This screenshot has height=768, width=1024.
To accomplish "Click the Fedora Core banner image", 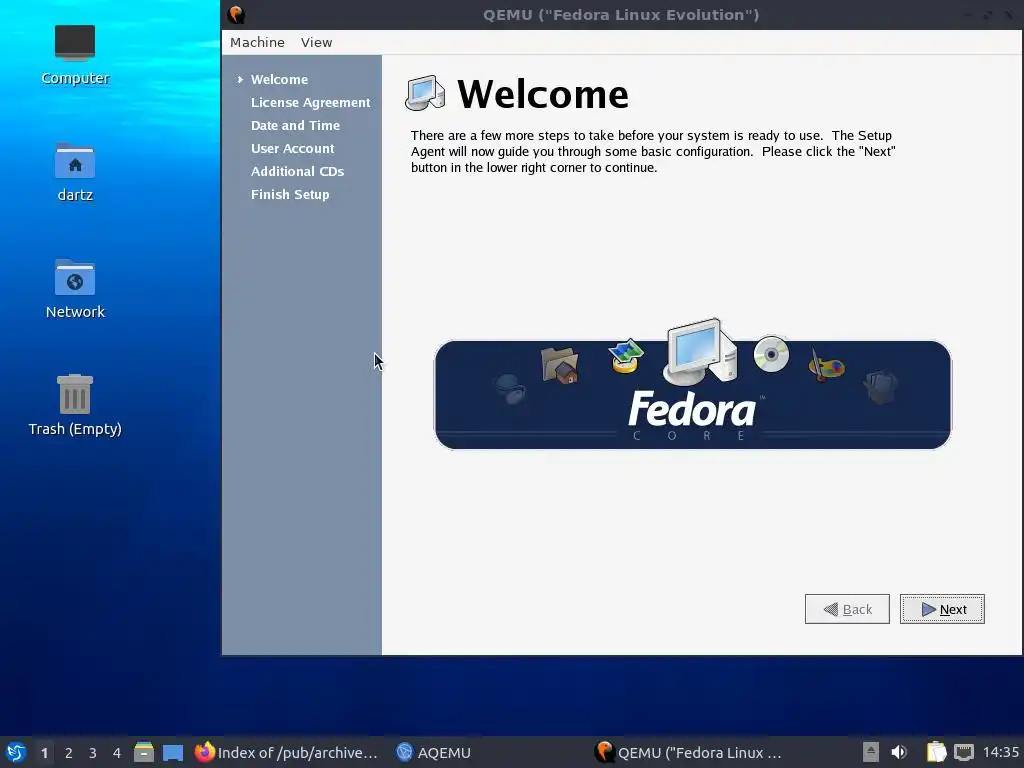I will tap(693, 384).
